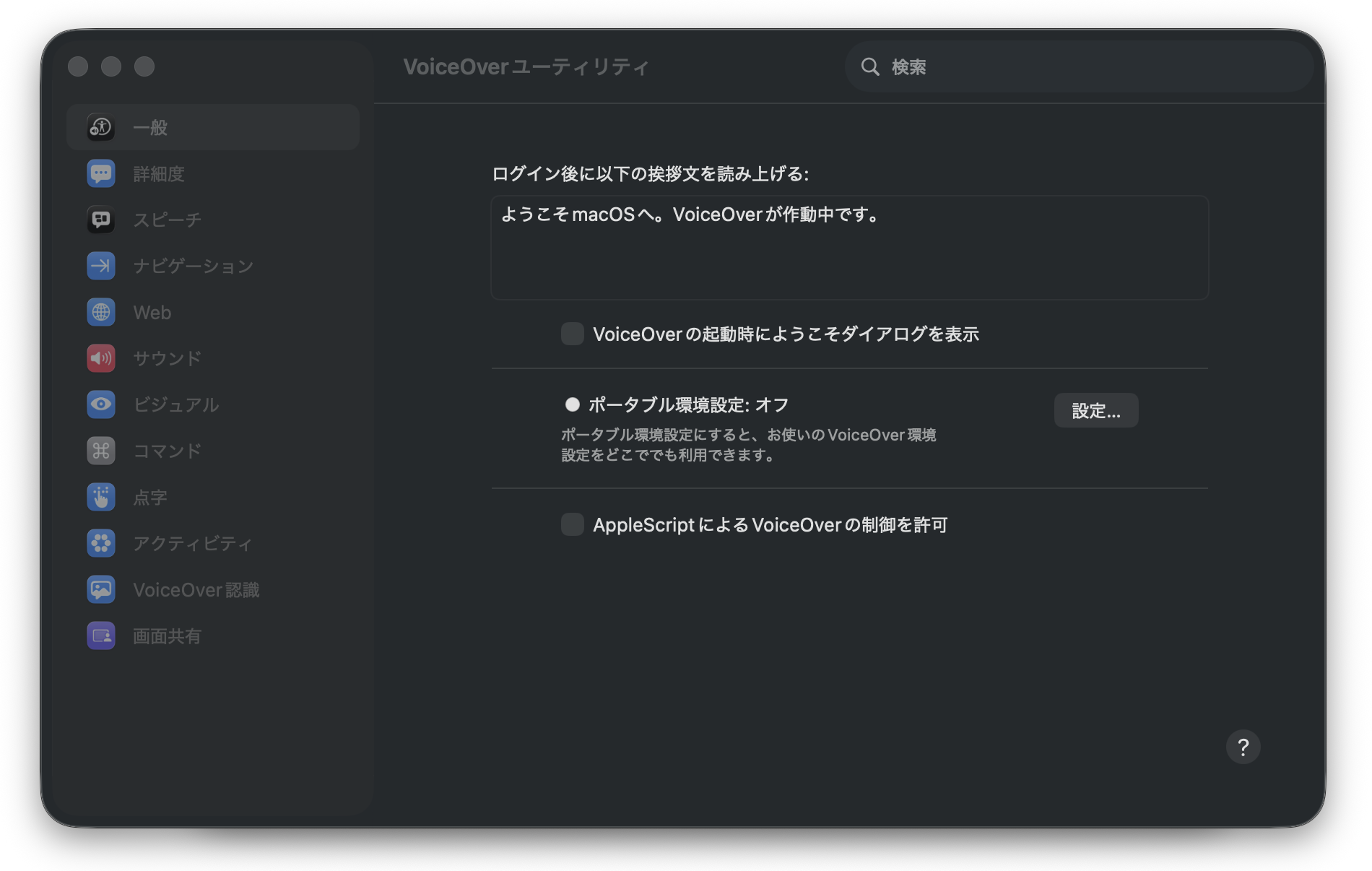Click the 設定... button for portable preferences
The height and width of the screenshot is (871, 1372).
click(1096, 410)
